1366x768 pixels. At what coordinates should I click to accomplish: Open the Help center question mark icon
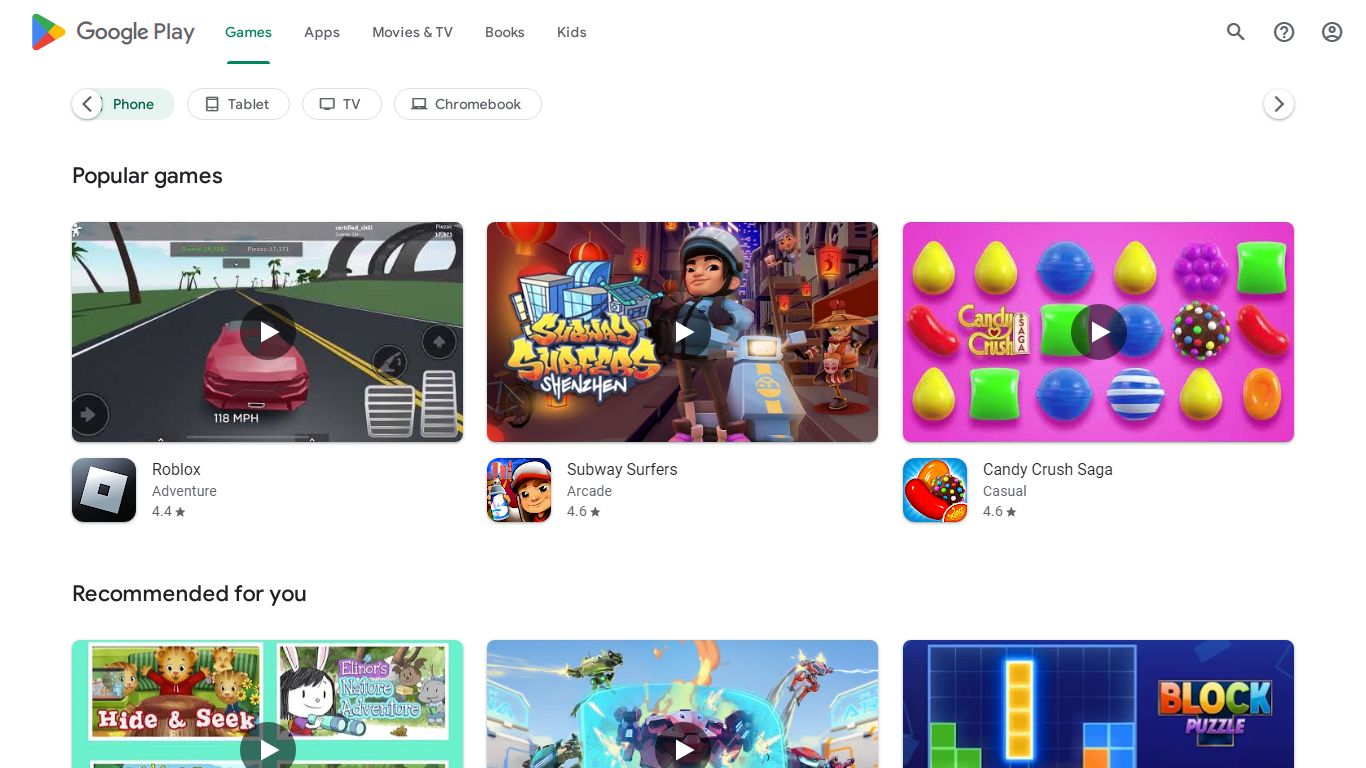[1284, 32]
